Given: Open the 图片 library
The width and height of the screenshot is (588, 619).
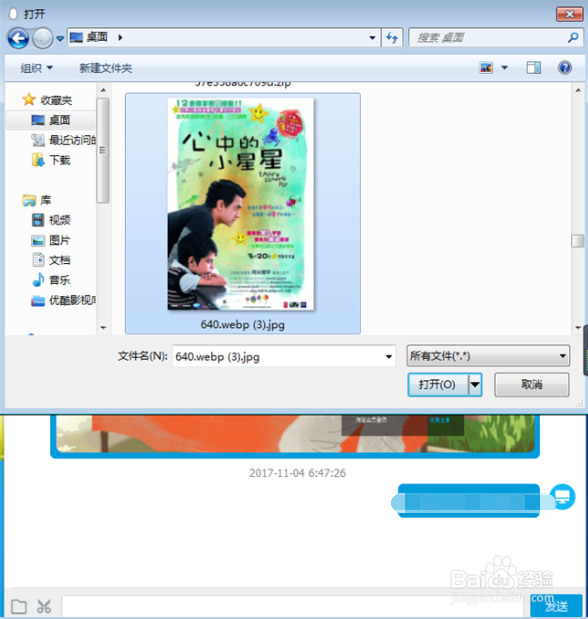Looking at the screenshot, I should tap(51, 240).
